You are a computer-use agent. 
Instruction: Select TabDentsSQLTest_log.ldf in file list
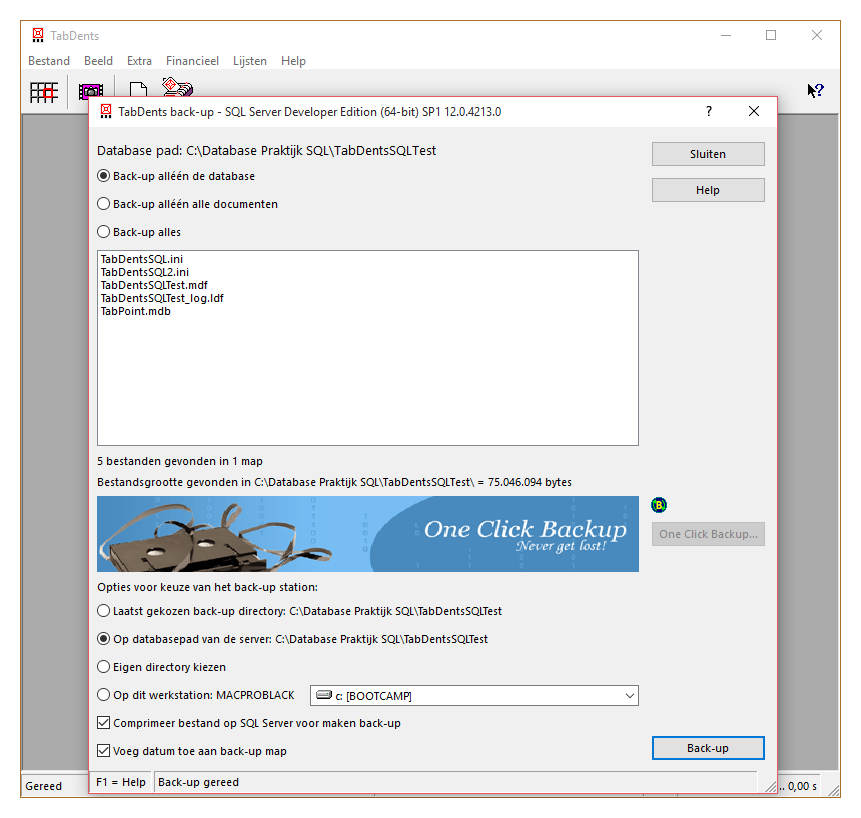click(x=162, y=298)
